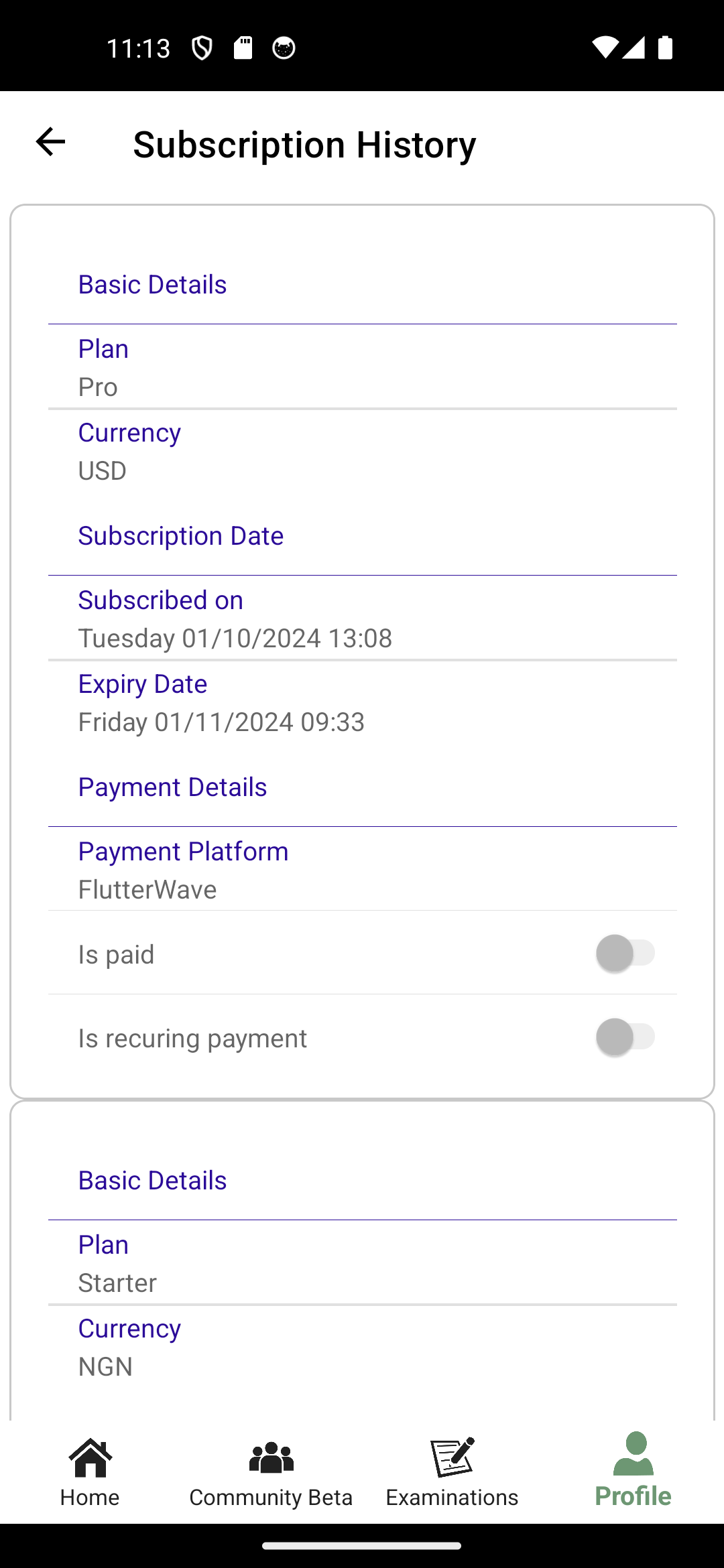724x1568 pixels.
Task: Open the Examinations notepad icon
Action: click(452, 1457)
